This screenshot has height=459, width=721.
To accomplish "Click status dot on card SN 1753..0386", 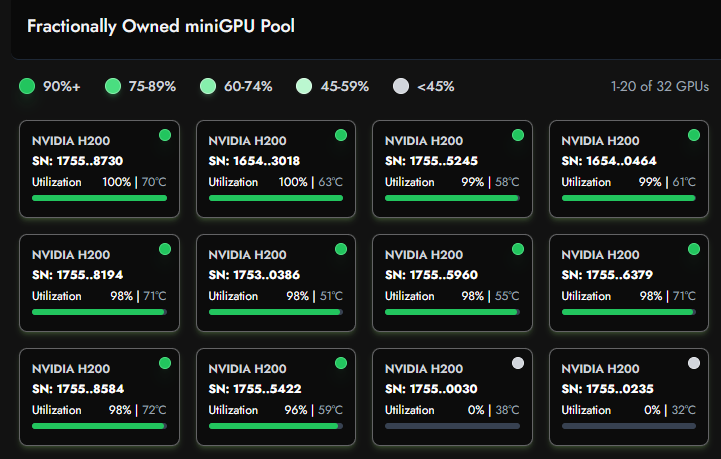I will pyautogui.click(x=341, y=249).
